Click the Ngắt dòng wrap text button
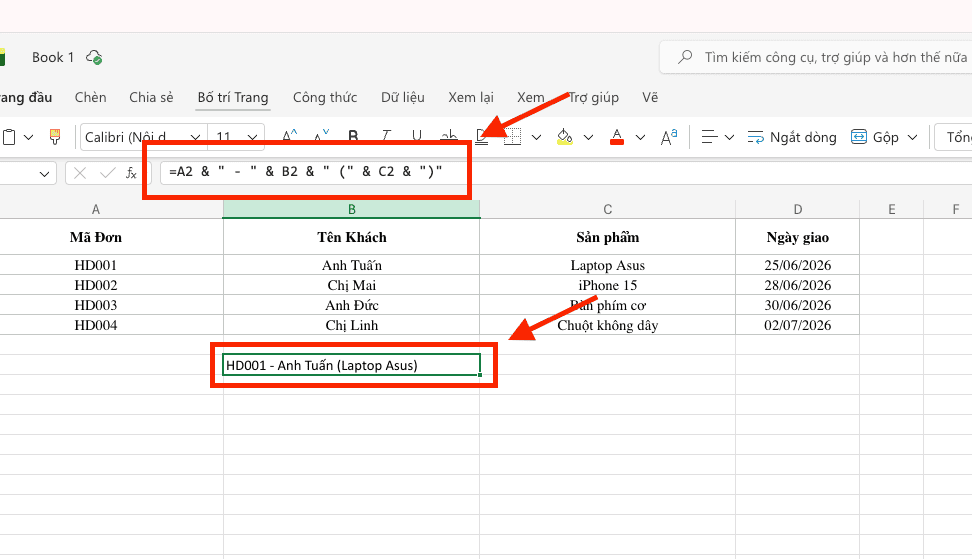The image size is (972, 559). (792, 137)
